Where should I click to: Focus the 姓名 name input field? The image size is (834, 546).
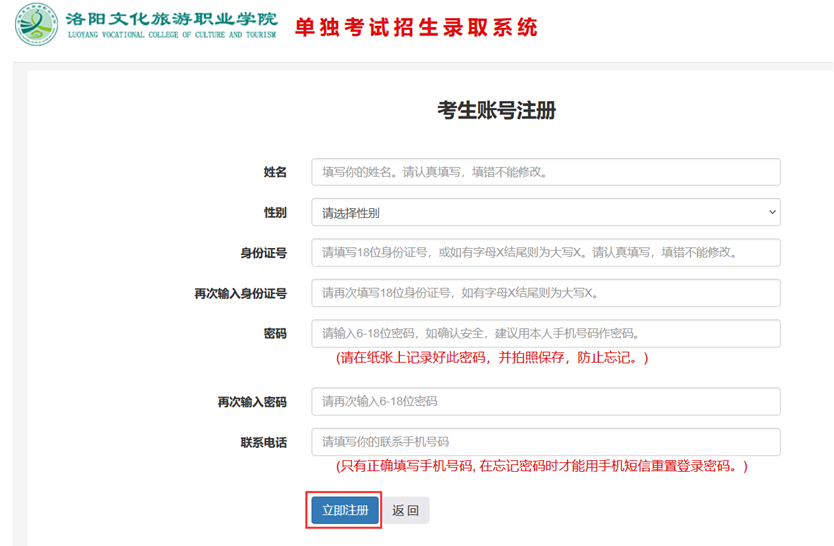point(545,172)
